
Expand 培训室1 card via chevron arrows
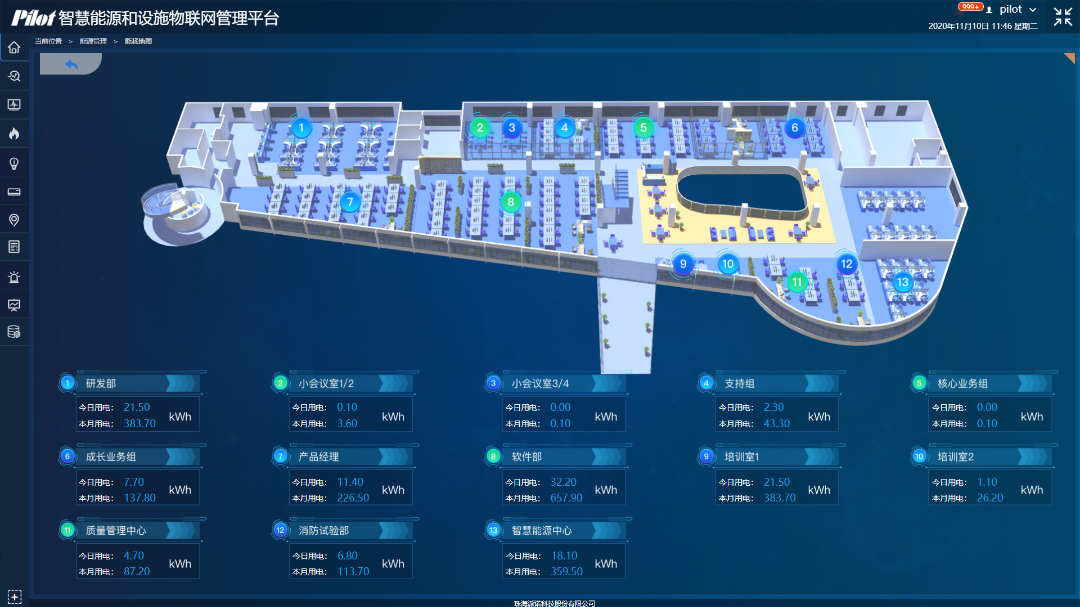tap(820, 456)
